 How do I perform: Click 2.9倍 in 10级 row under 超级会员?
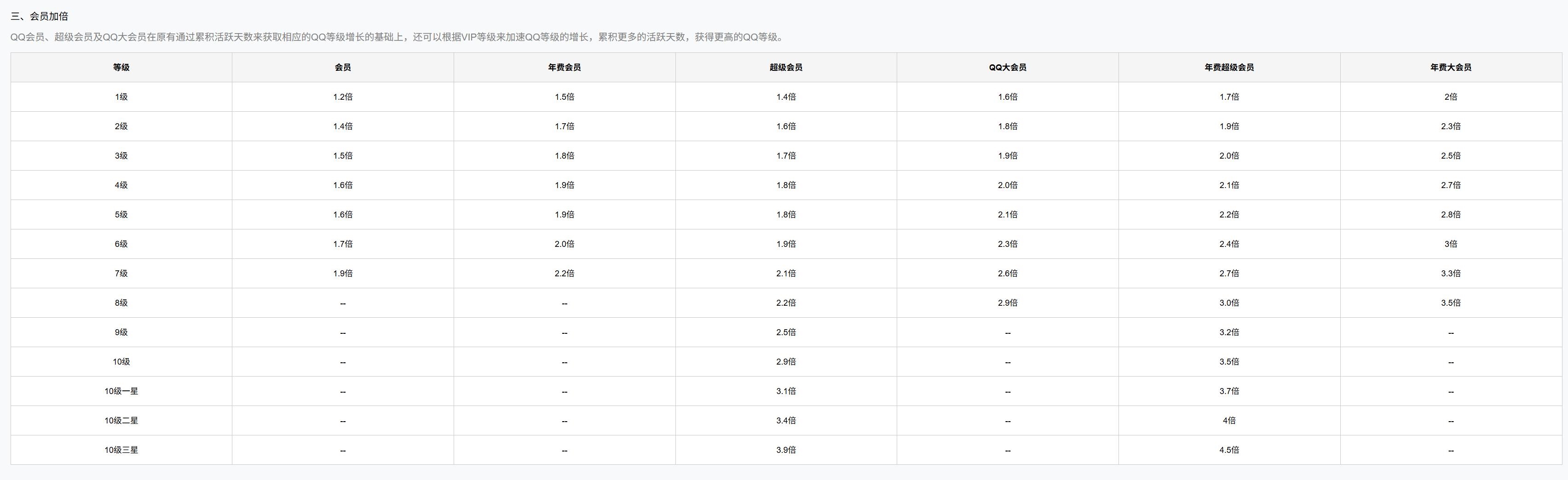point(786,362)
